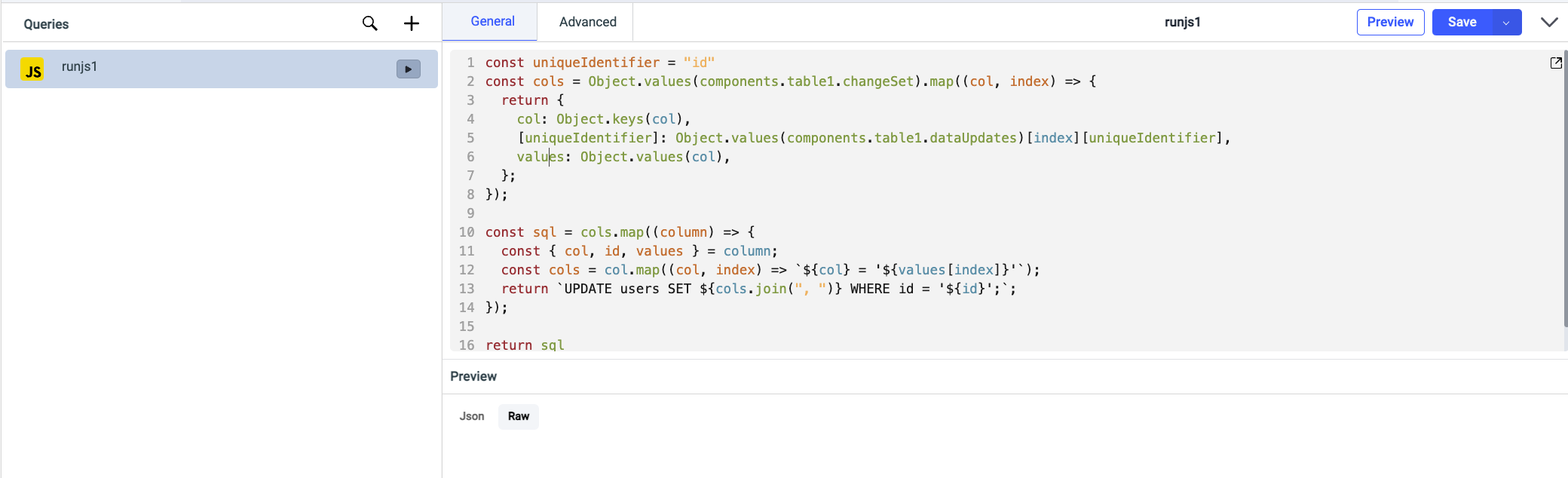Select the Json preview format
The width and height of the screenshot is (1568, 478).
point(472,416)
